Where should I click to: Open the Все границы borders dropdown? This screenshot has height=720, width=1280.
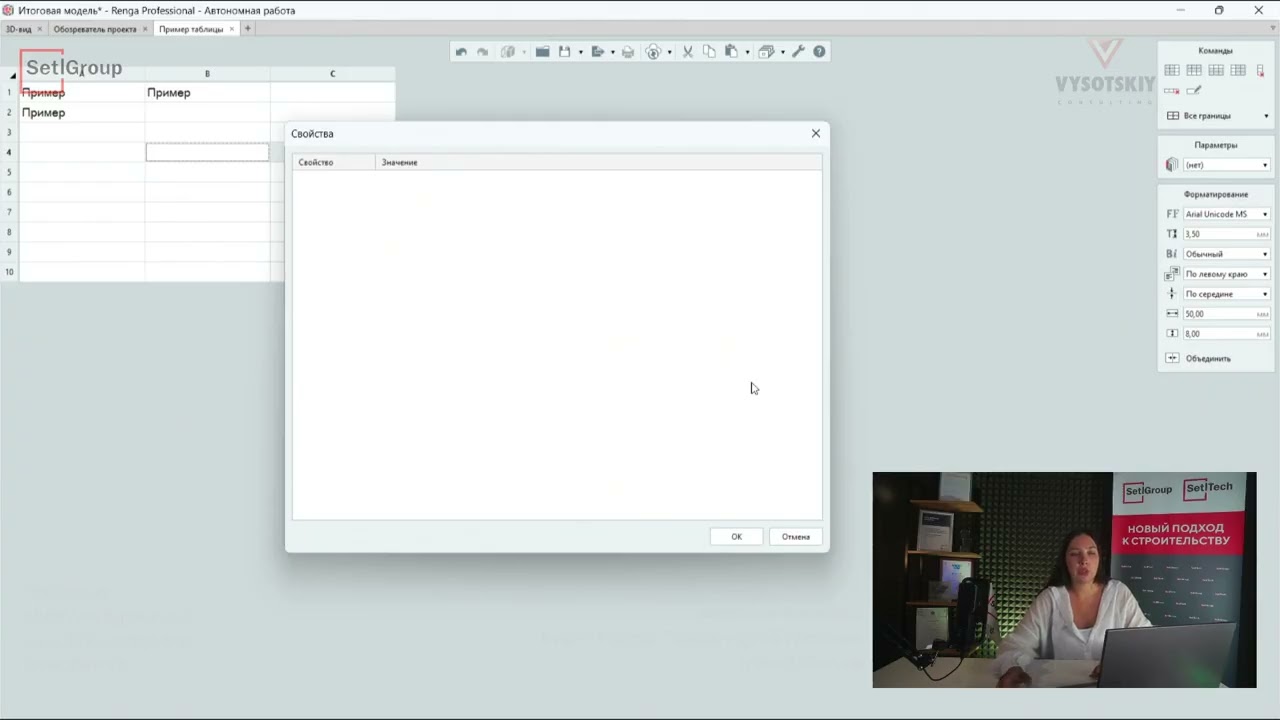coord(1218,116)
